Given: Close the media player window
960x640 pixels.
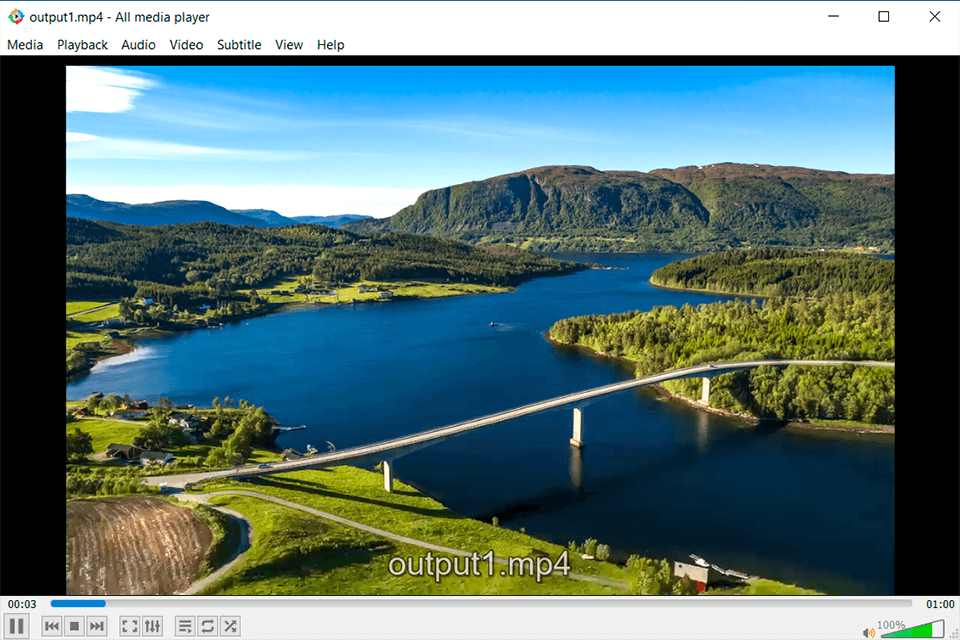Looking at the screenshot, I should coord(934,17).
